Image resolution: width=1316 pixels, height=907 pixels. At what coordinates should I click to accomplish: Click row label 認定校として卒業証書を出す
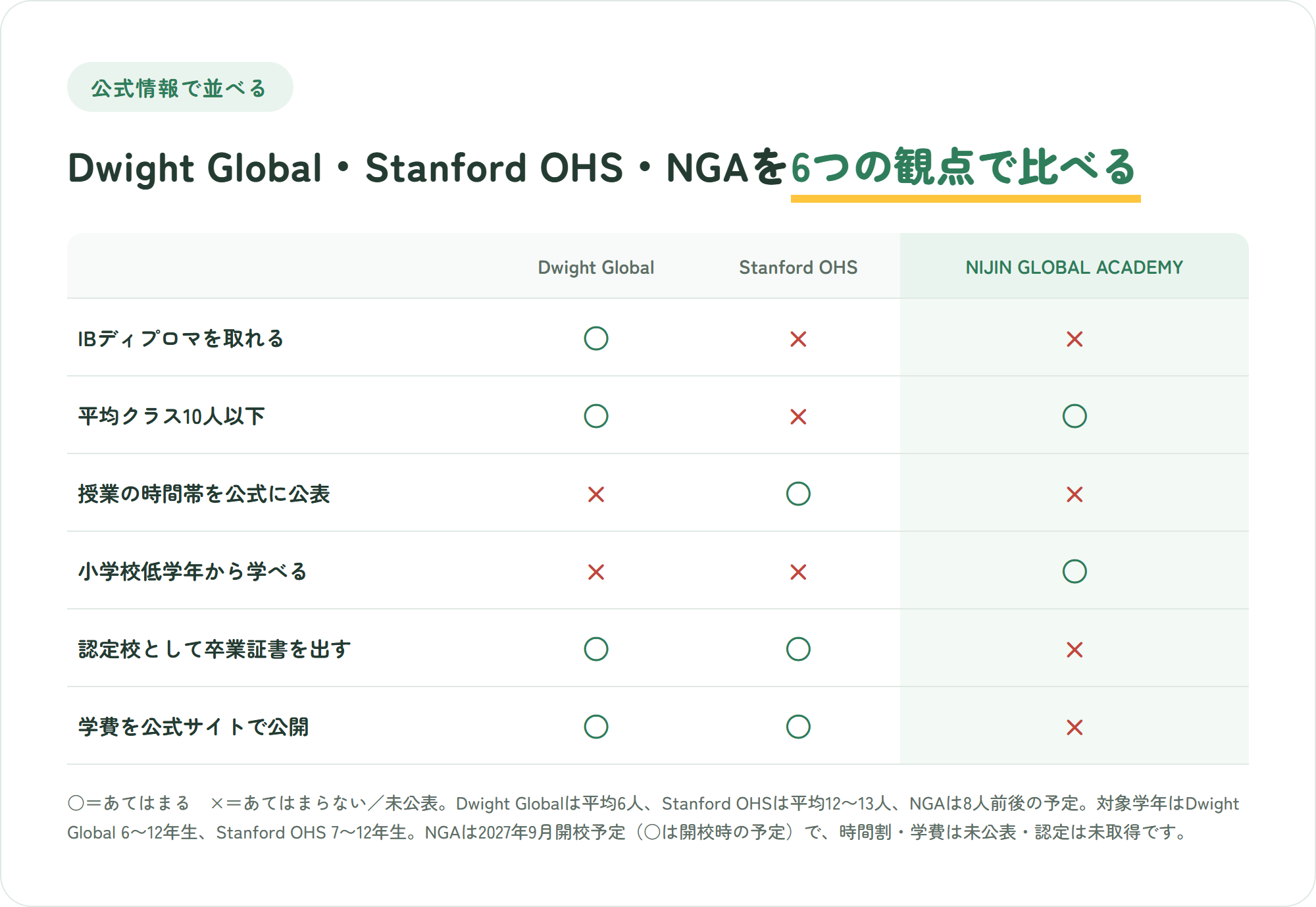pos(215,649)
